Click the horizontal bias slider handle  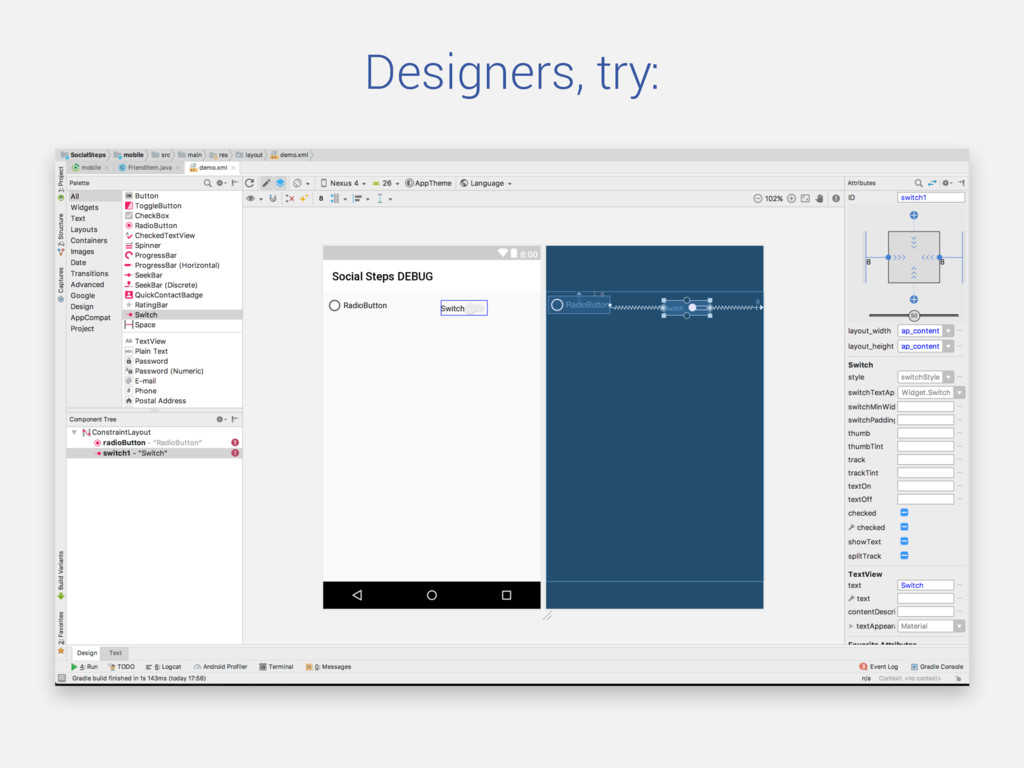pyautogui.click(x=914, y=315)
